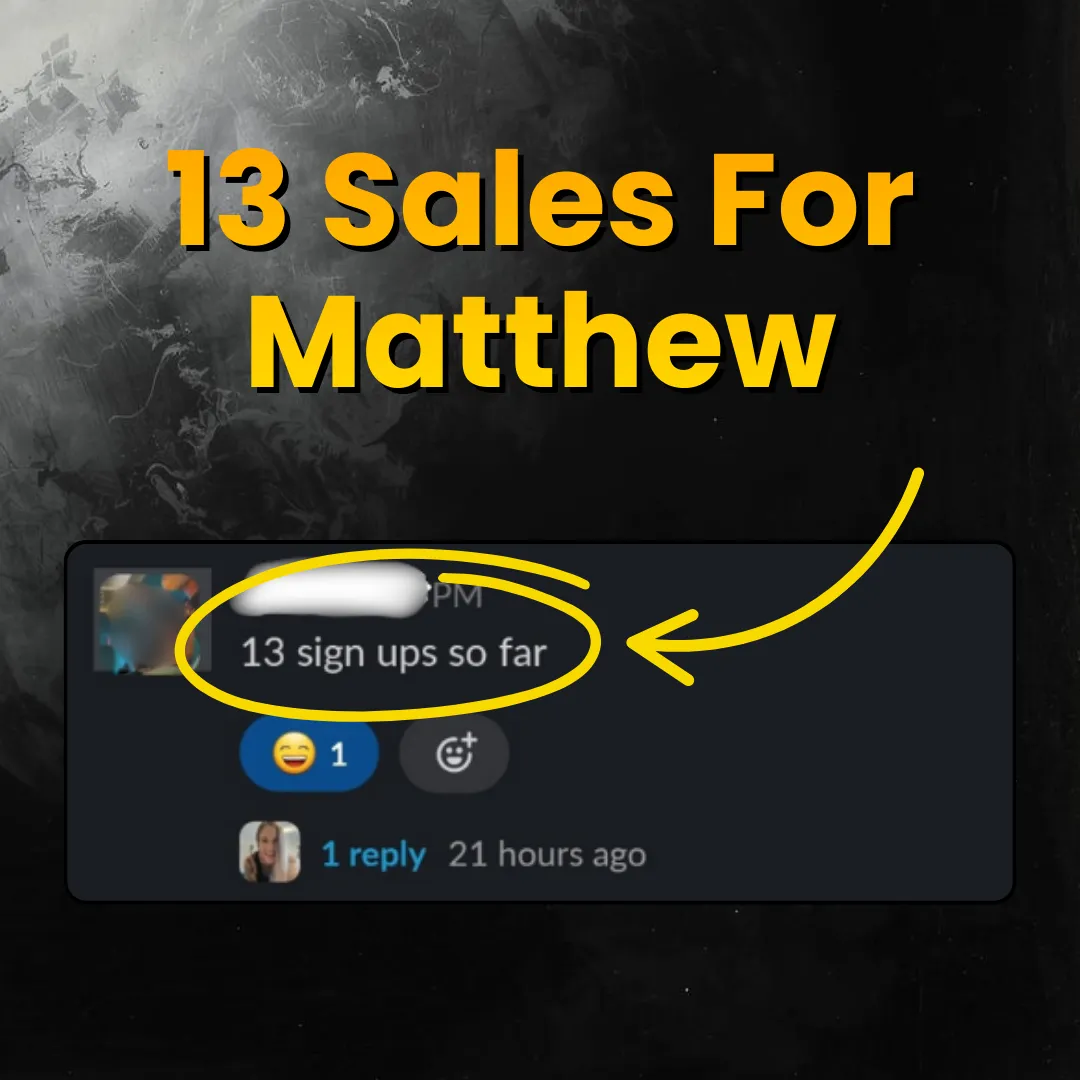Toggle the grinning emoji reaction pill
Screen dimensions: 1080x1080
tap(309, 754)
